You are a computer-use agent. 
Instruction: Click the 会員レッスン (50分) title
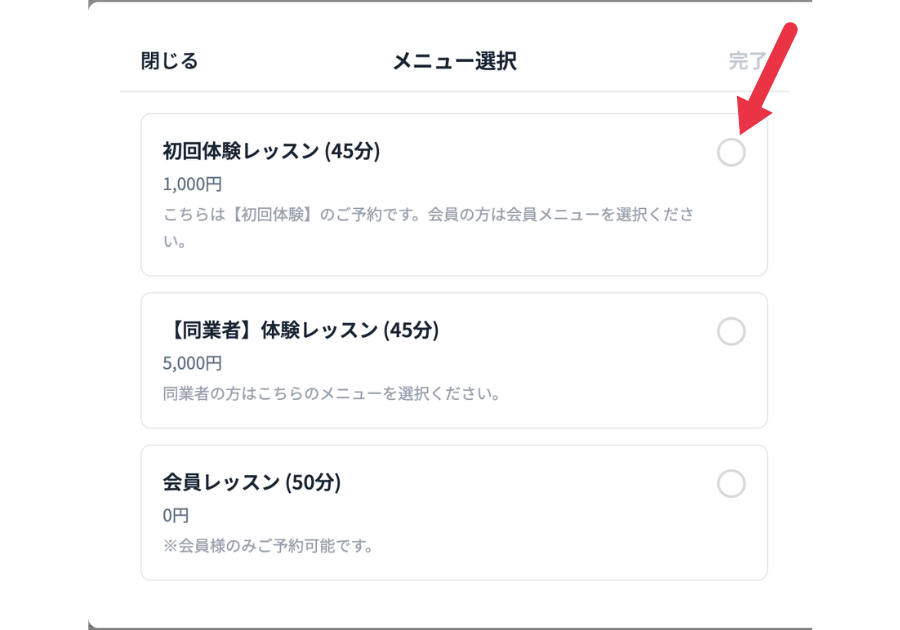pos(251,482)
